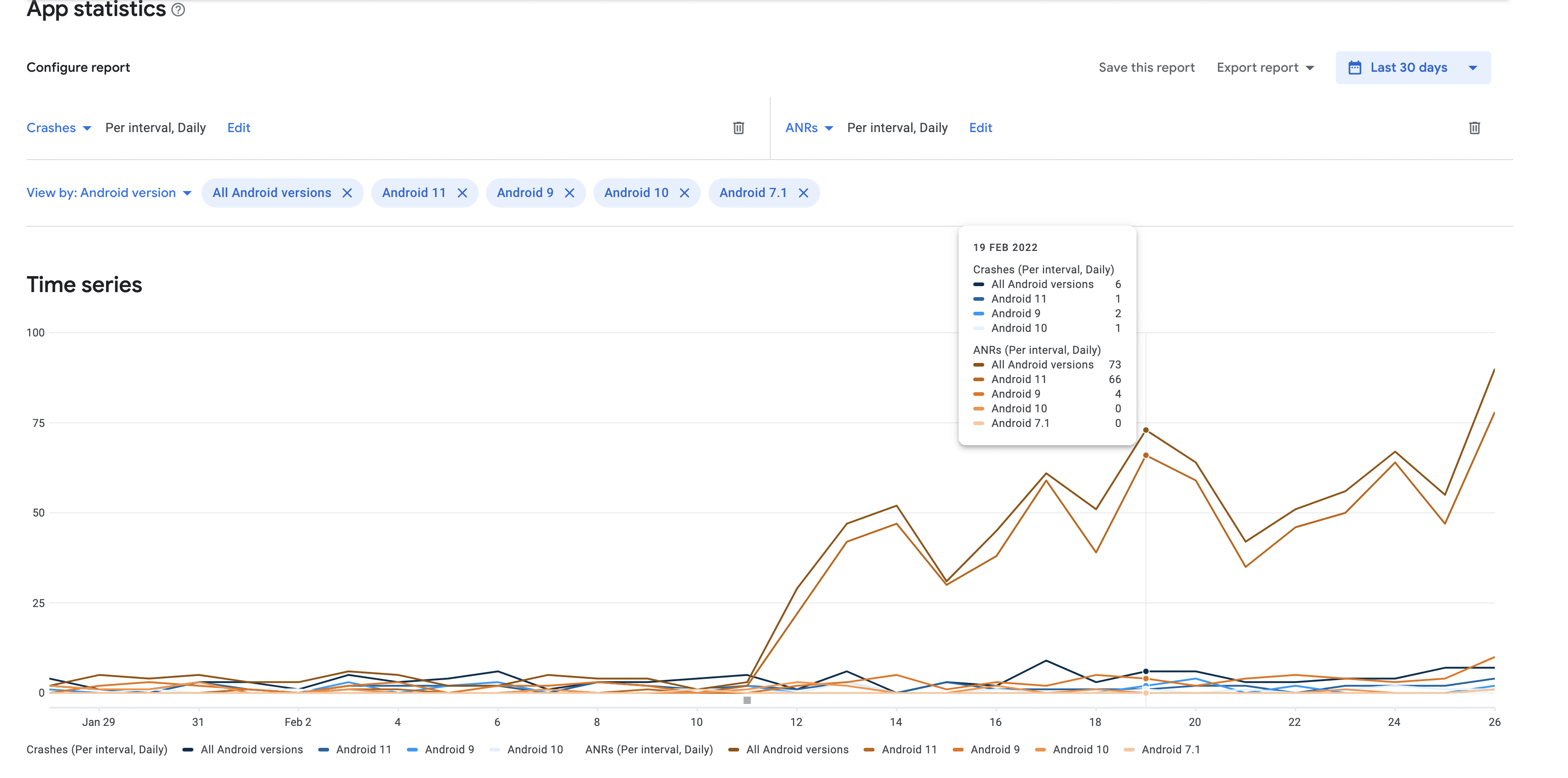1568x778 pixels.
Task: Remove the Android 9 filter chip
Action: 569,193
